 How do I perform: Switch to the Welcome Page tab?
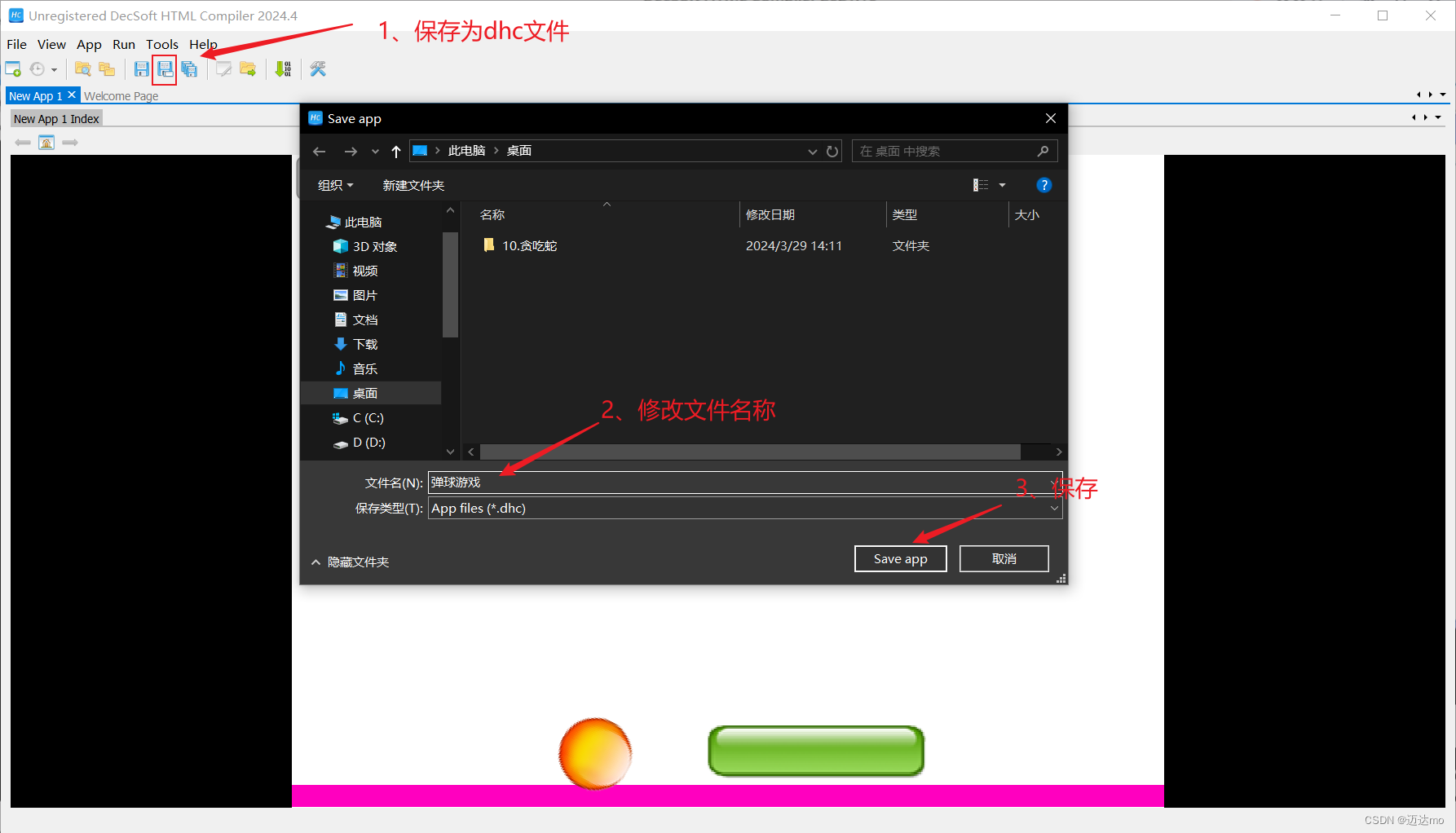click(x=121, y=95)
